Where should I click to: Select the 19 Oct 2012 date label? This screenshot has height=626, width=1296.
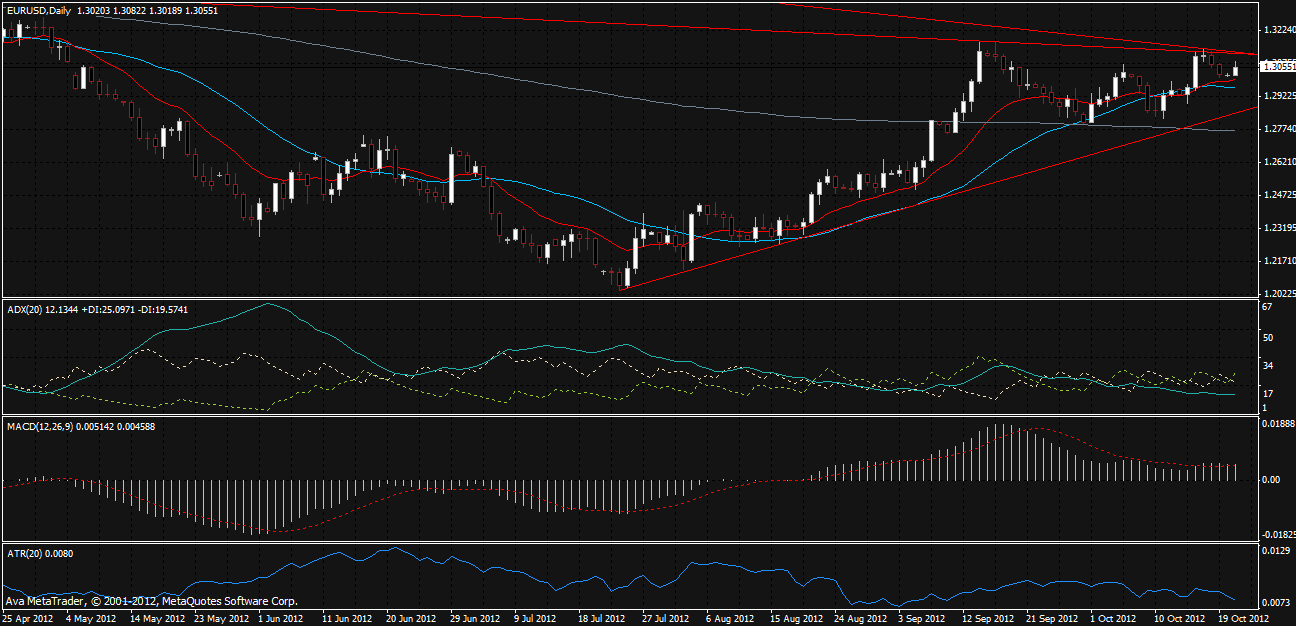pyautogui.click(x=1240, y=618)
